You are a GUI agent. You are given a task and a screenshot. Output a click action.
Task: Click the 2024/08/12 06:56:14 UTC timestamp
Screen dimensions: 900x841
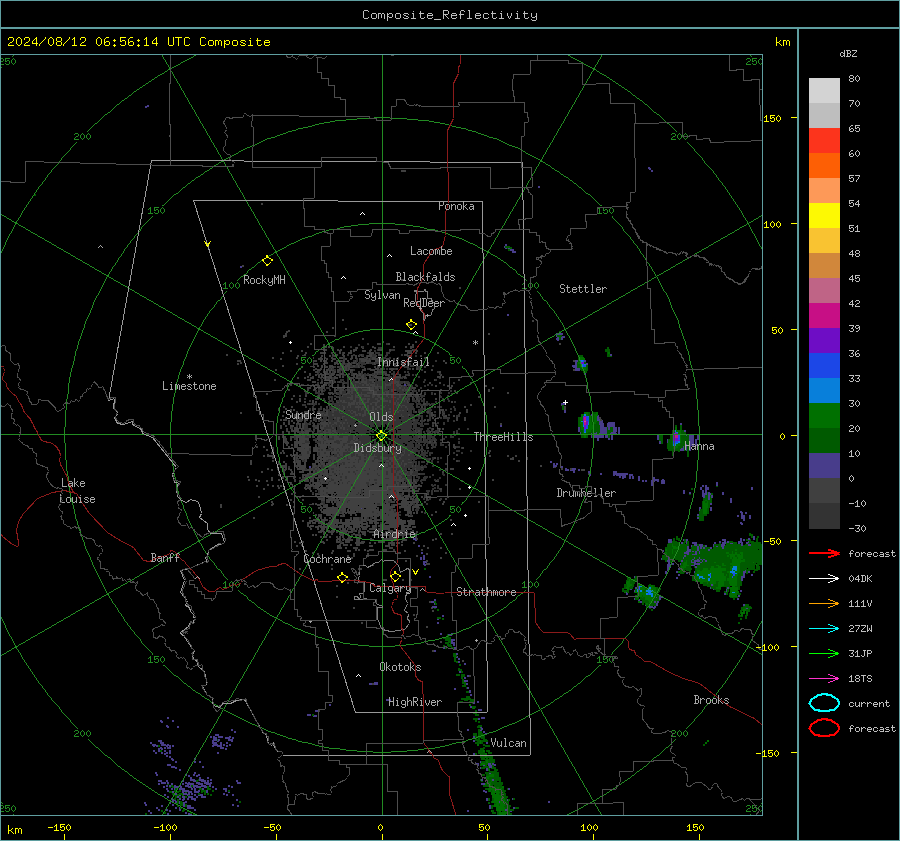click(x=99, y=42)
